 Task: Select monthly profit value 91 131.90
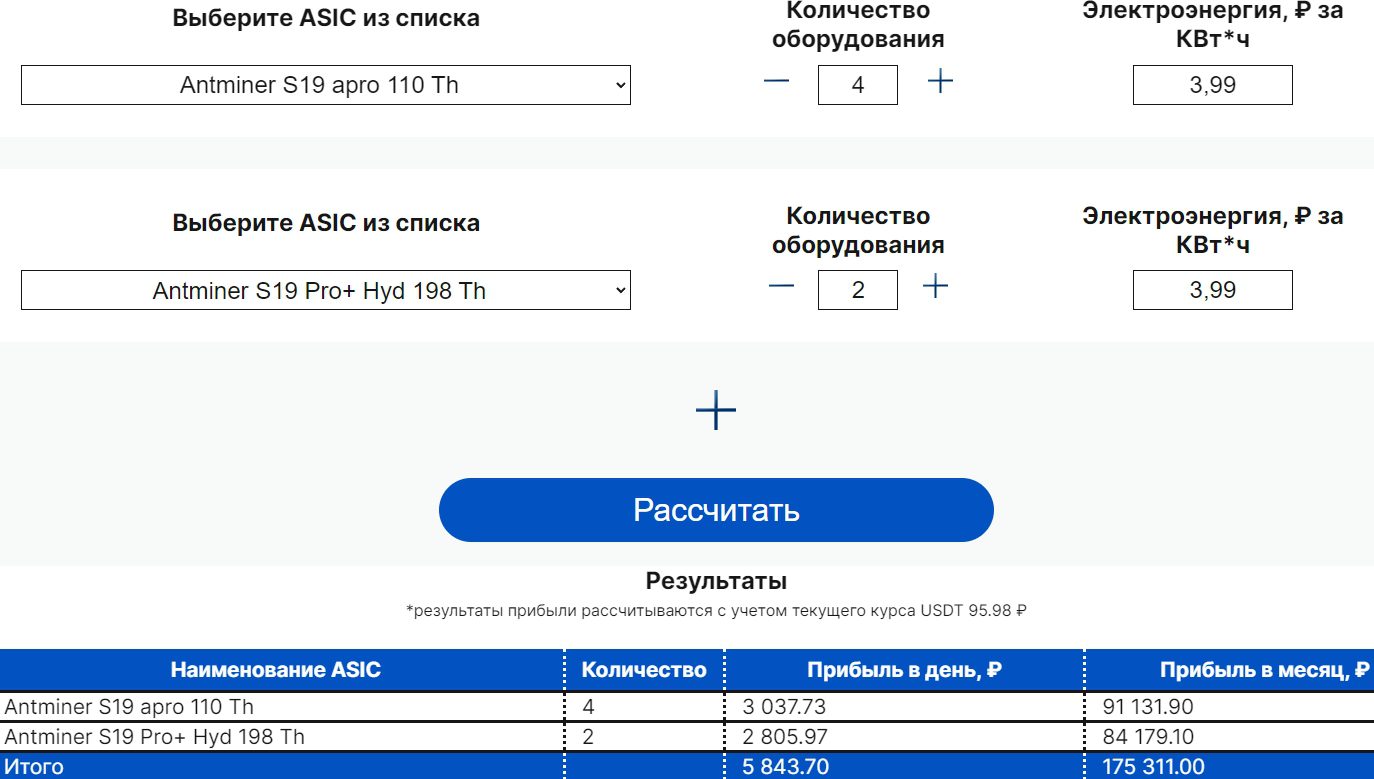(x=1148, y=707)
